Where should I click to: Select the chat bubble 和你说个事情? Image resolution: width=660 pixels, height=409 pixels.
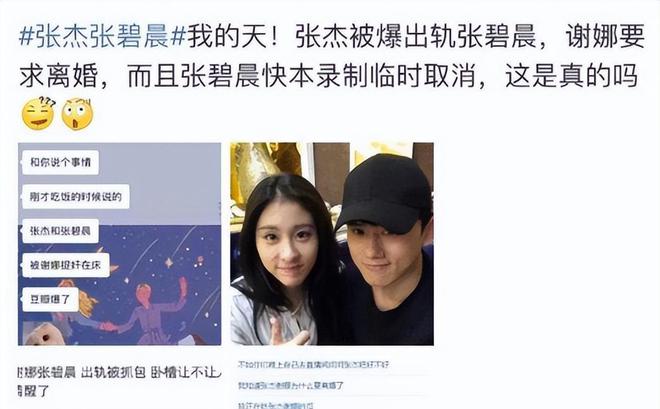[61, 162]
